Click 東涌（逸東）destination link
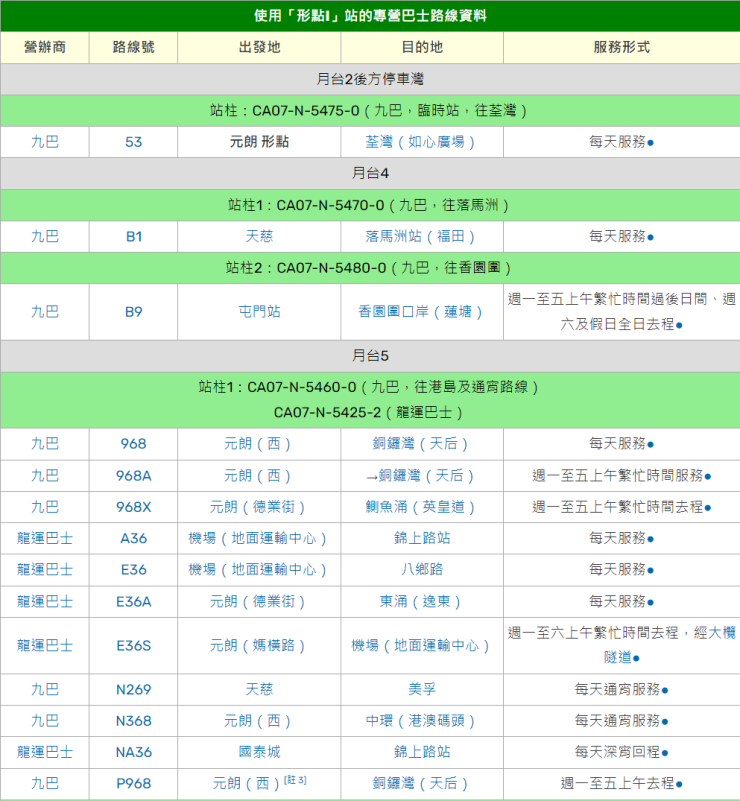This screenshot has width=740, height=801. pos(421,601)
